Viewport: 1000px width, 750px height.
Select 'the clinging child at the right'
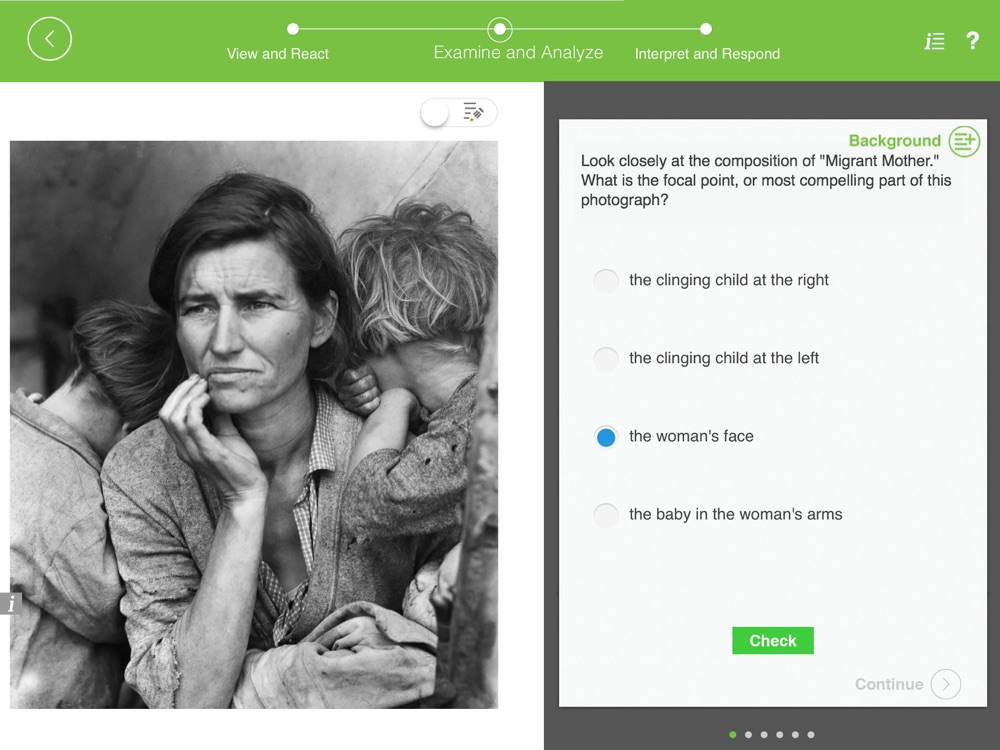(711, 281)
